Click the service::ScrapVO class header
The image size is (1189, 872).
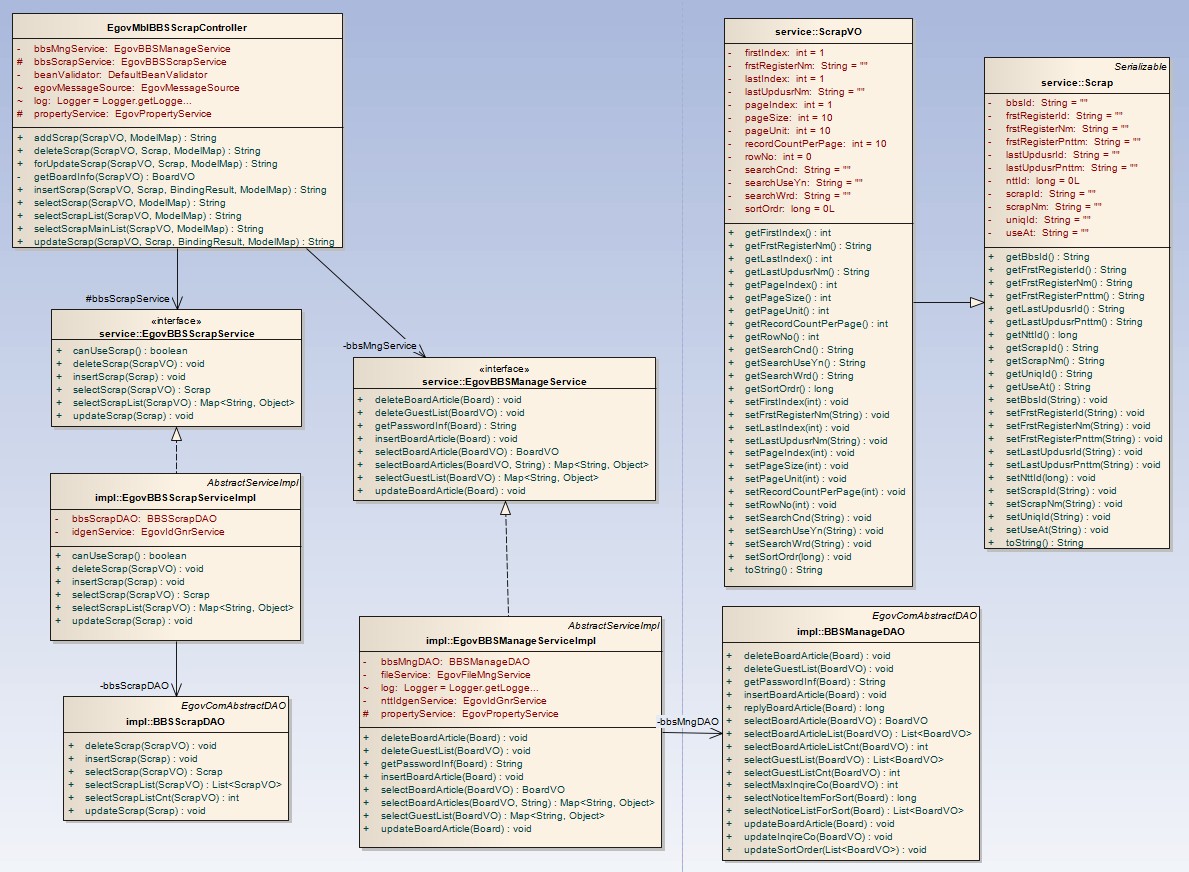[818, 32]
